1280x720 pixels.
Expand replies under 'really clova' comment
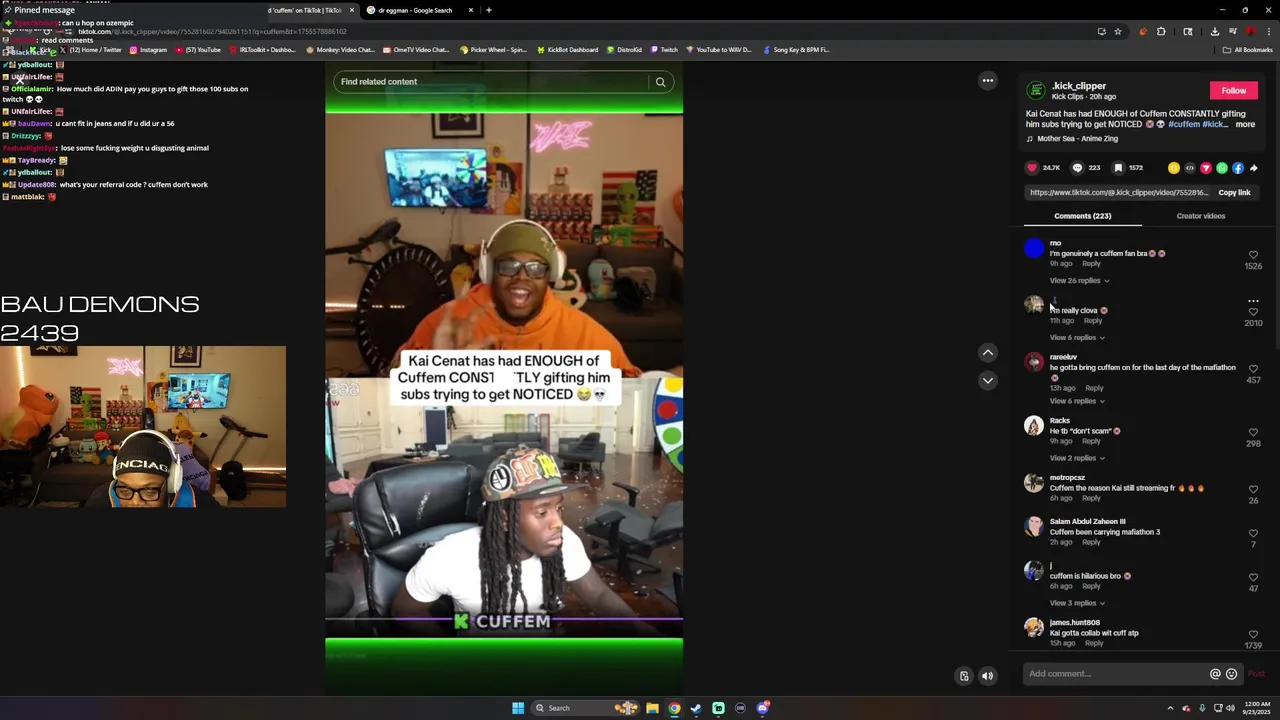(x=1077, y=338)
